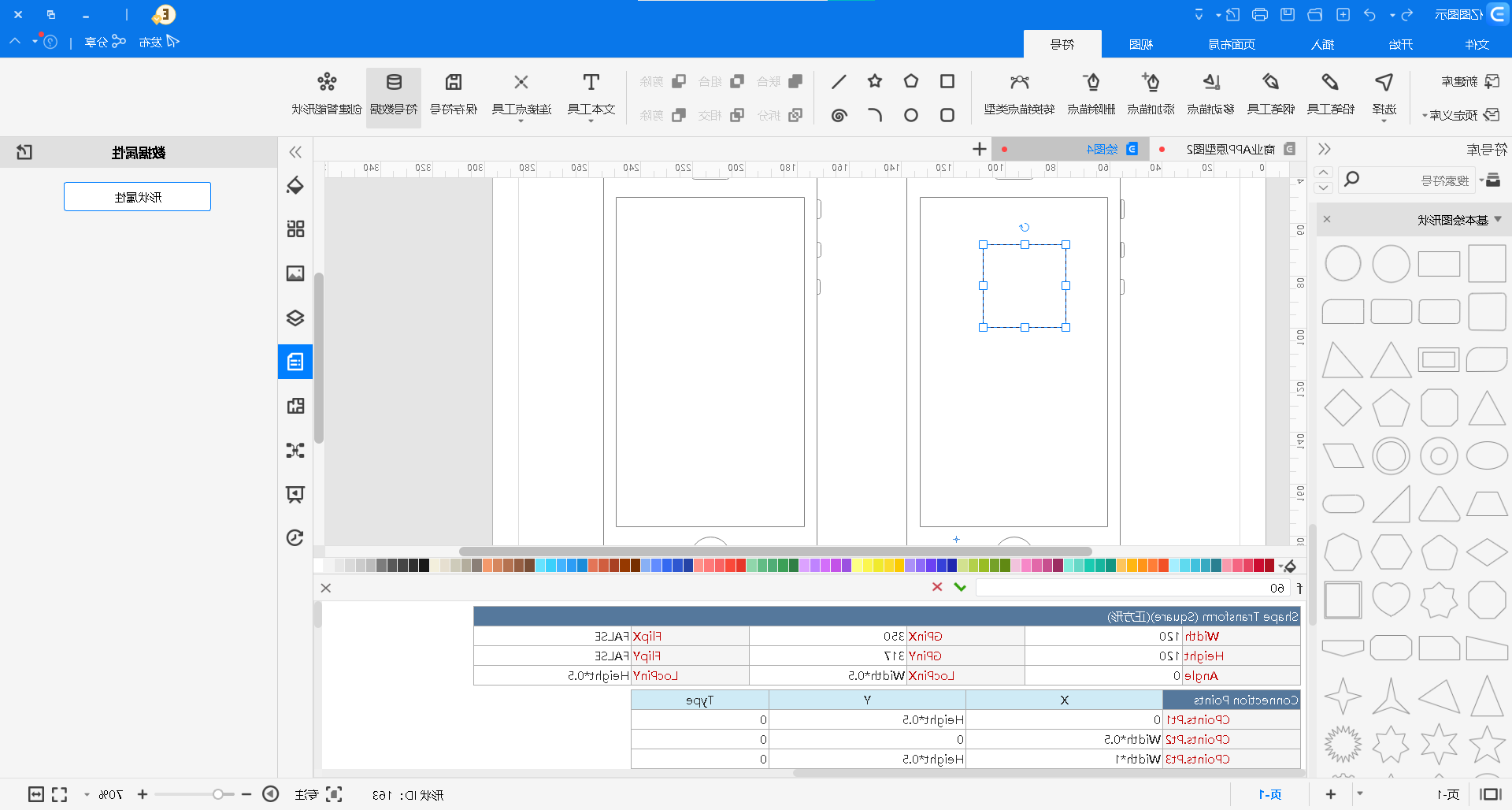
Task: Open the zoom percentage dropdown at 70%
Action: tap(87, 795)
